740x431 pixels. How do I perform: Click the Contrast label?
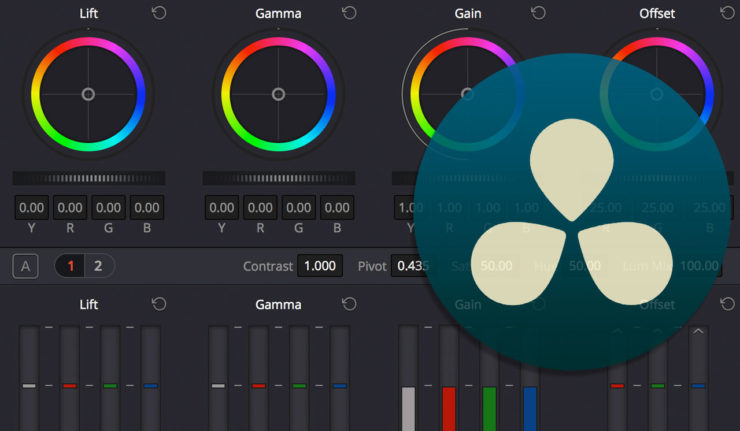268,266
